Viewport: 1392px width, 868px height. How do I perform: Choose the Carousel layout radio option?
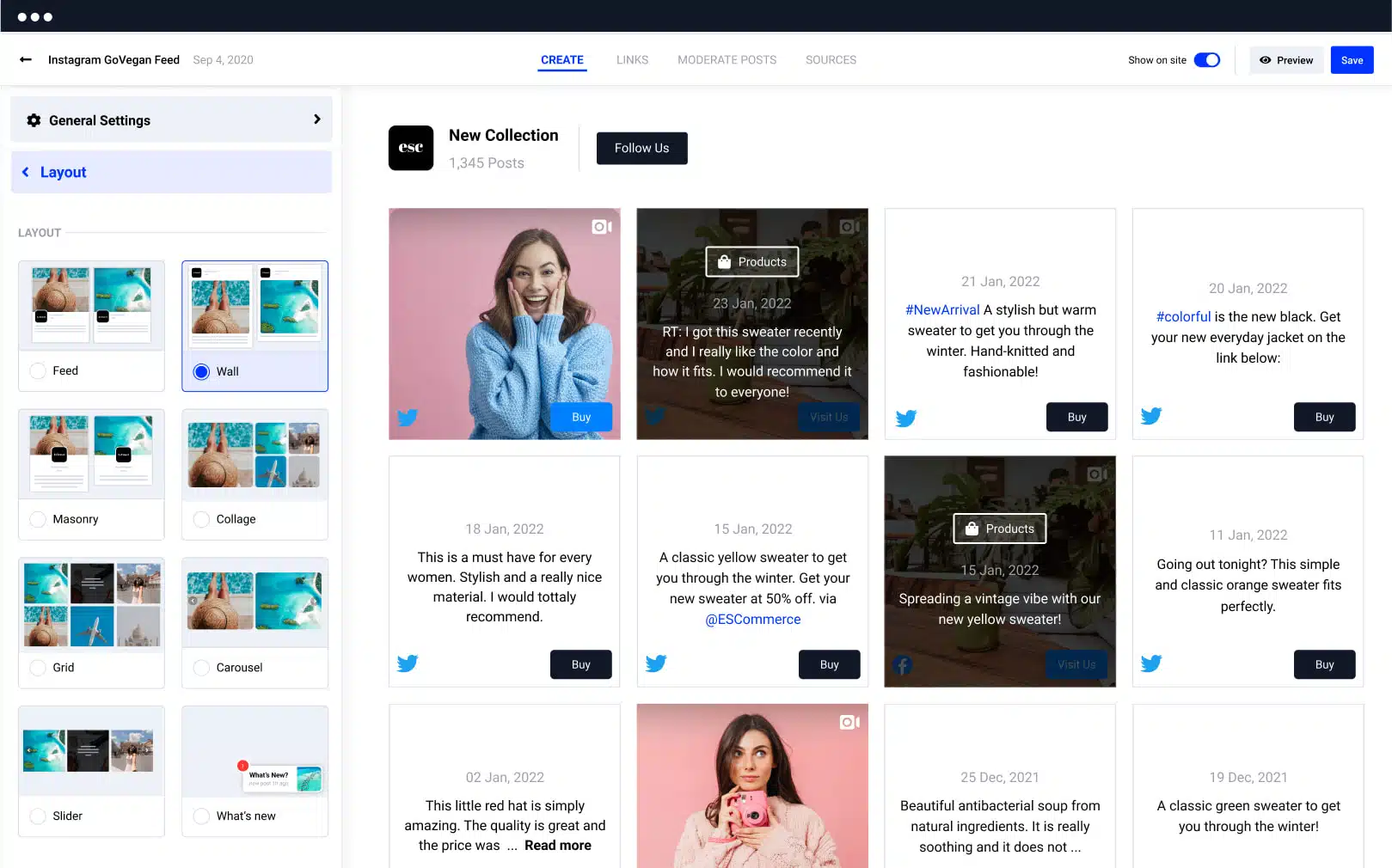[201, 668]
